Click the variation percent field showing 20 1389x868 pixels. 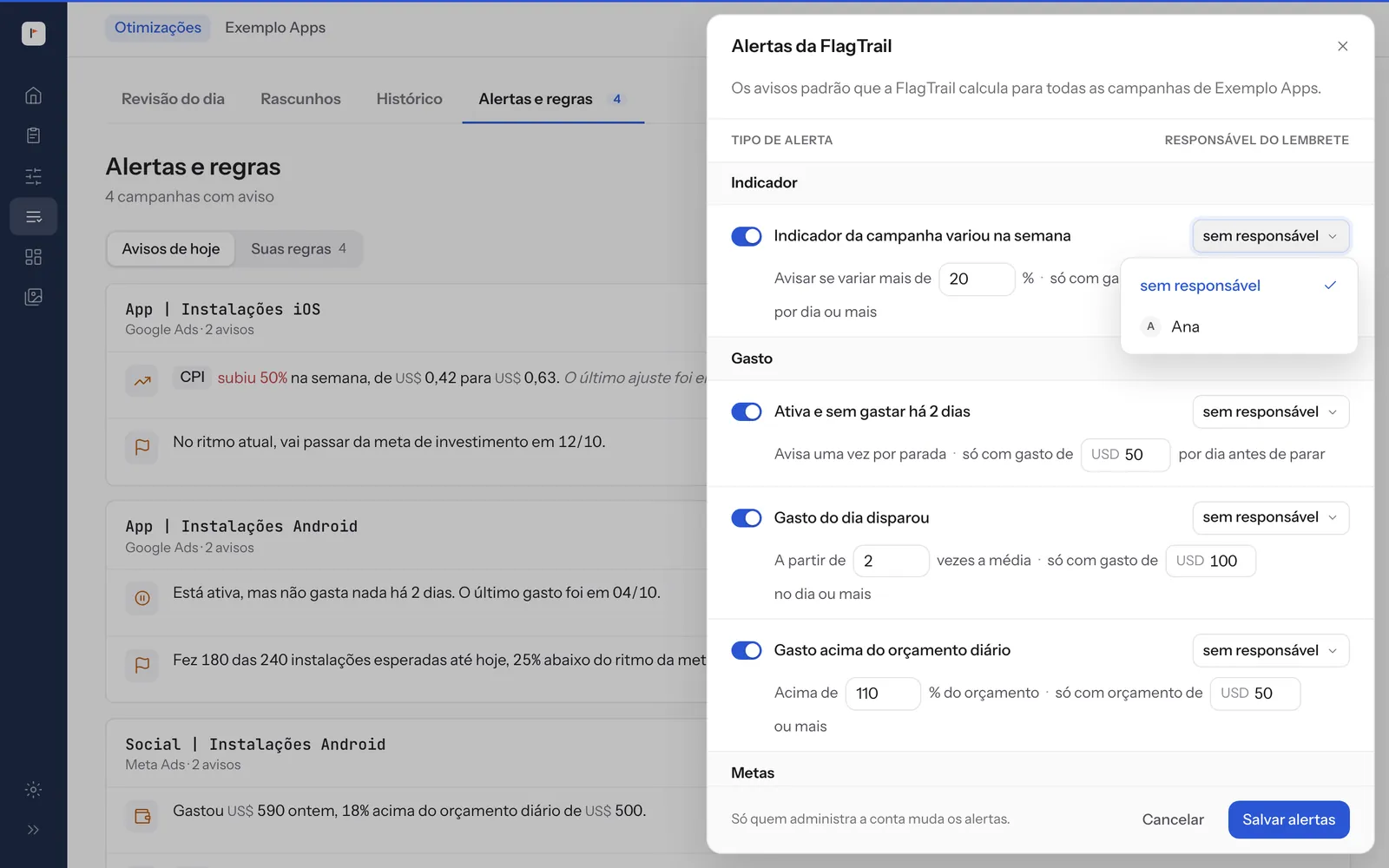(x=977, y=279)
